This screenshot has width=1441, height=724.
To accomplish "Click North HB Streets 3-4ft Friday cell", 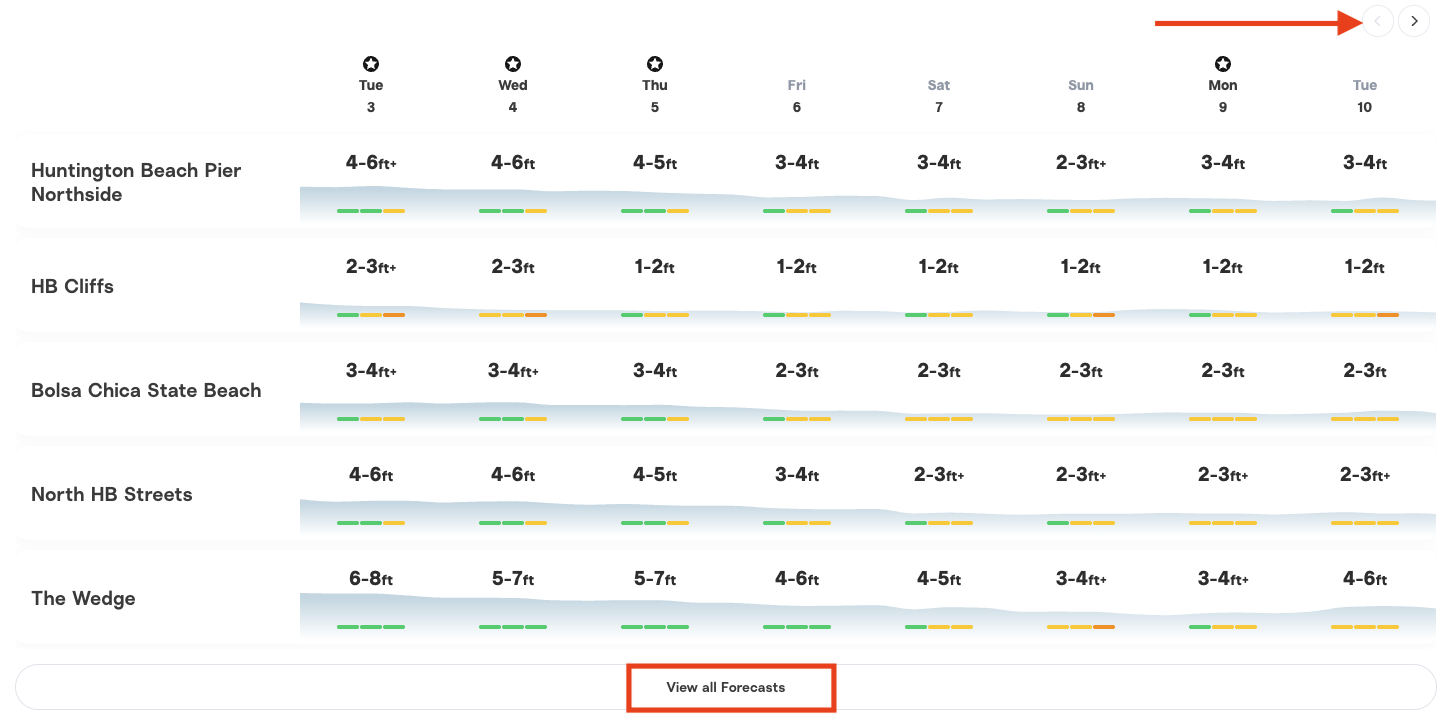I will tap(797, 475).
